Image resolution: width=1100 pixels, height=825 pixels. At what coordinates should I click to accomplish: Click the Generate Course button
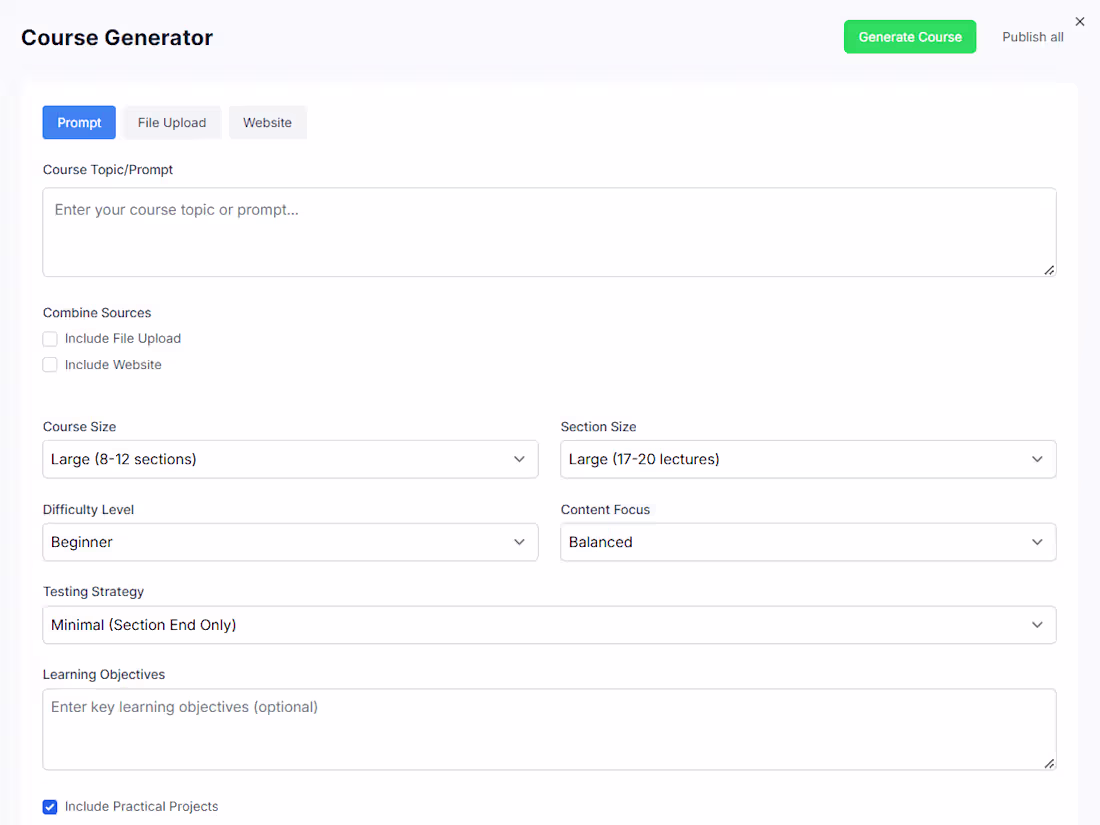(909, 36)
